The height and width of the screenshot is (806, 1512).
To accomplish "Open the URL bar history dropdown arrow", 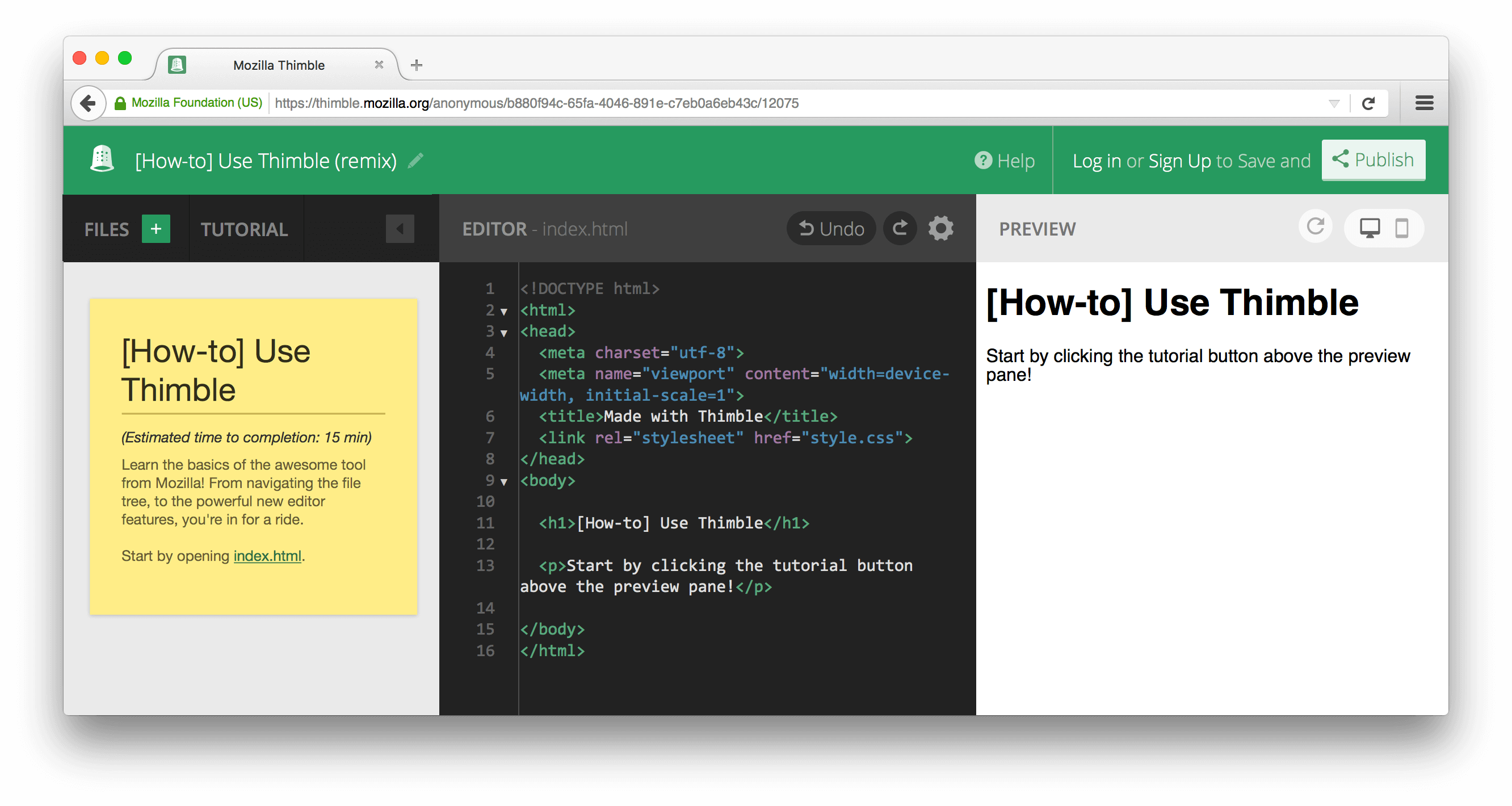I will coord(1334,103).
